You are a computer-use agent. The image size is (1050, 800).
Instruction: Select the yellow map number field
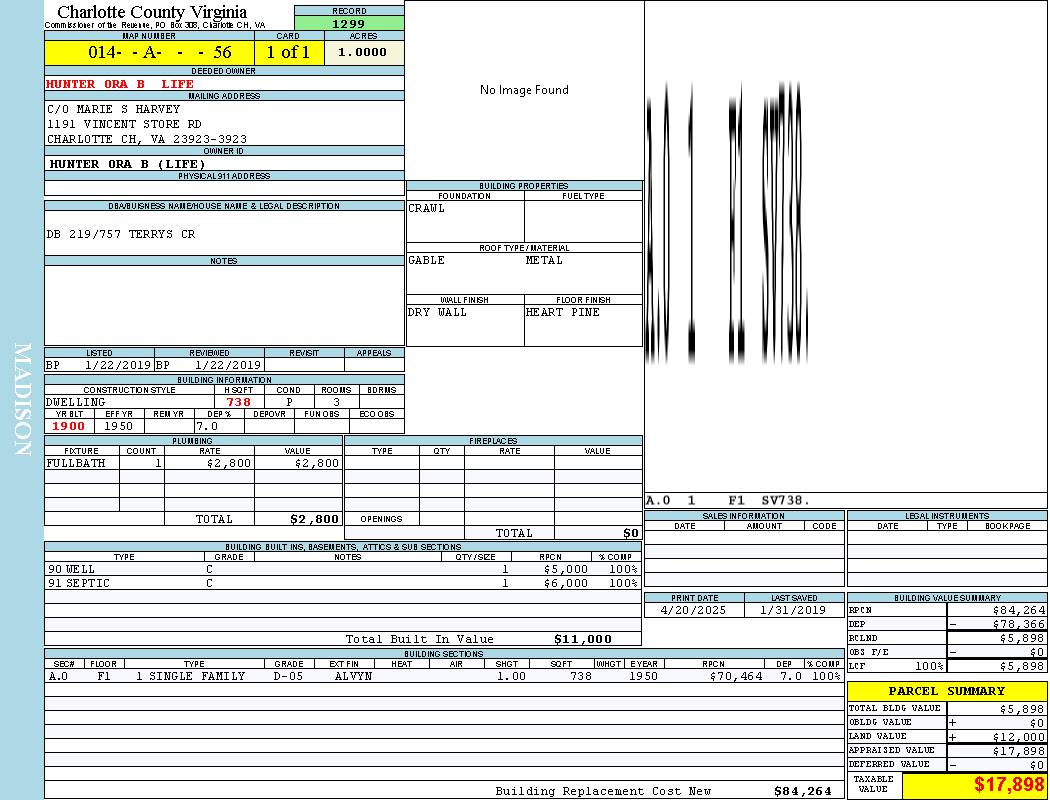[149, 53]
